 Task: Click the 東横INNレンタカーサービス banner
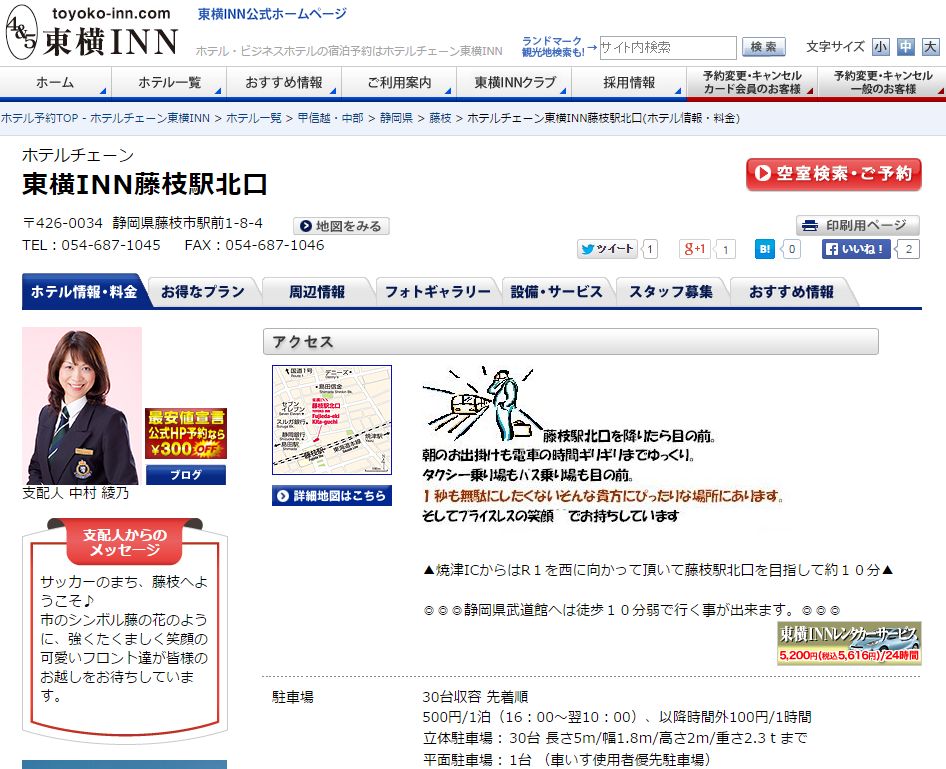coord(849,643)
